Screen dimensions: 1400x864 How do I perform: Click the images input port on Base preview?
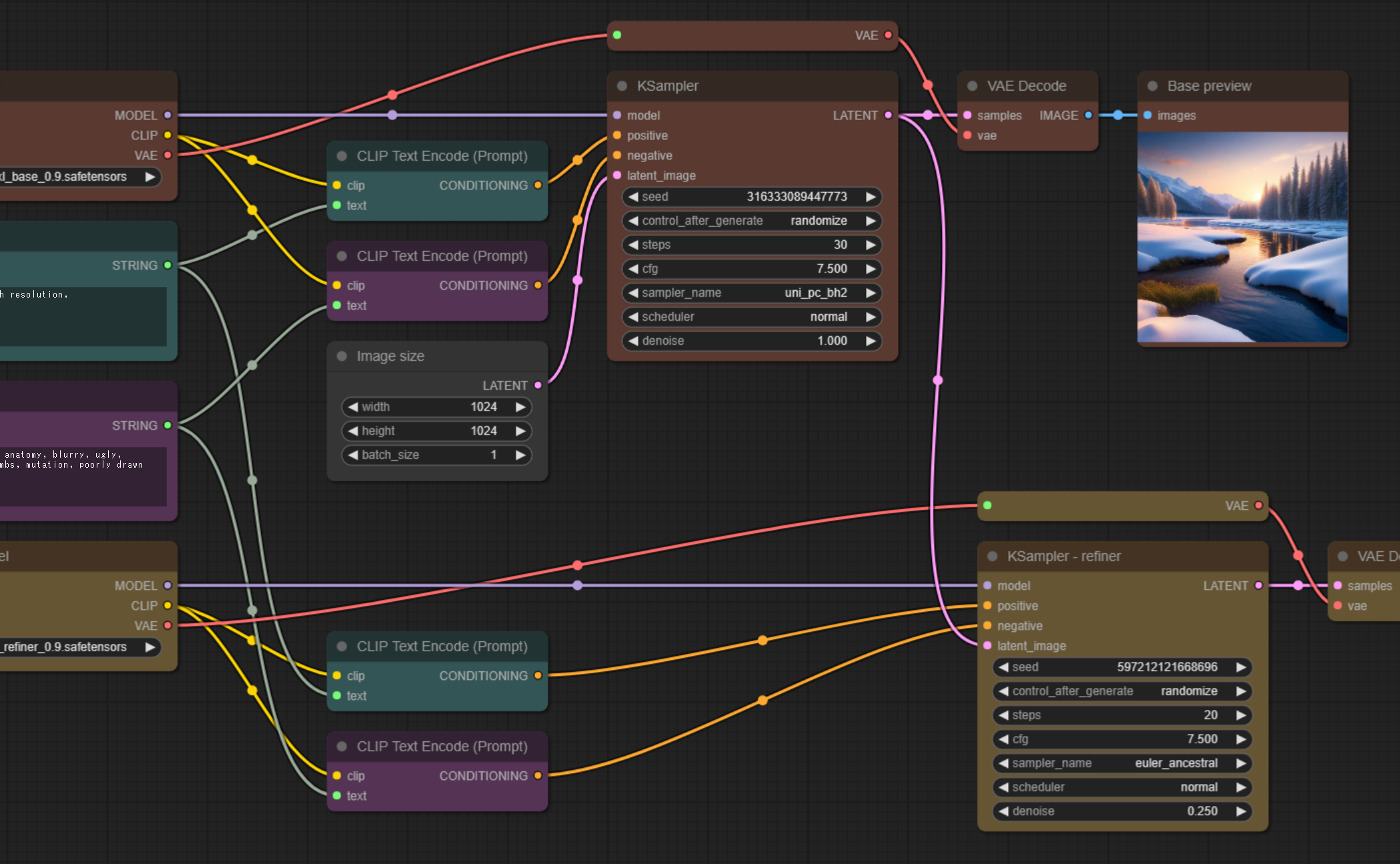(1147, 115)
